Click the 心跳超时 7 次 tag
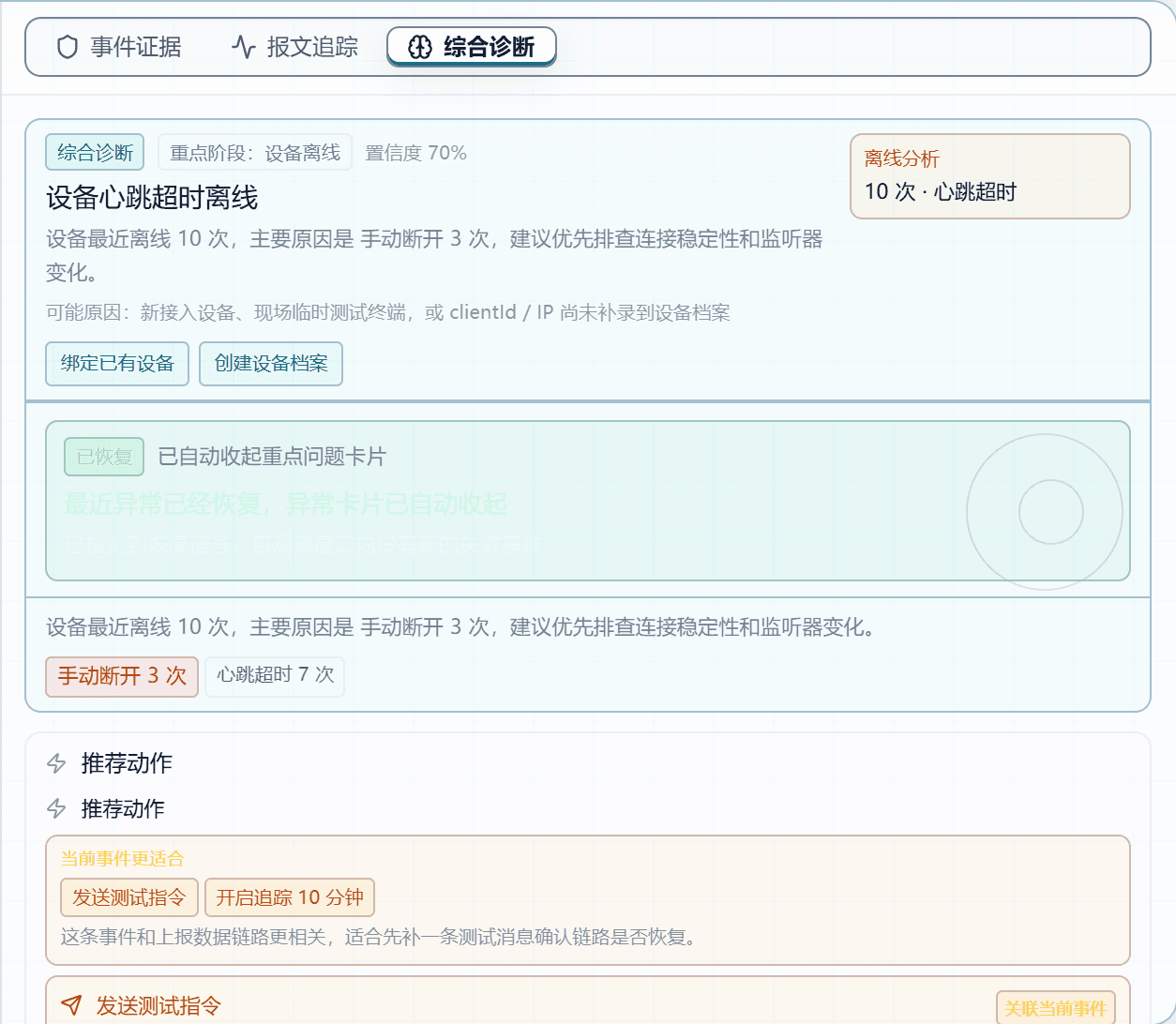1176x1024 pixels. coord(276,675)
